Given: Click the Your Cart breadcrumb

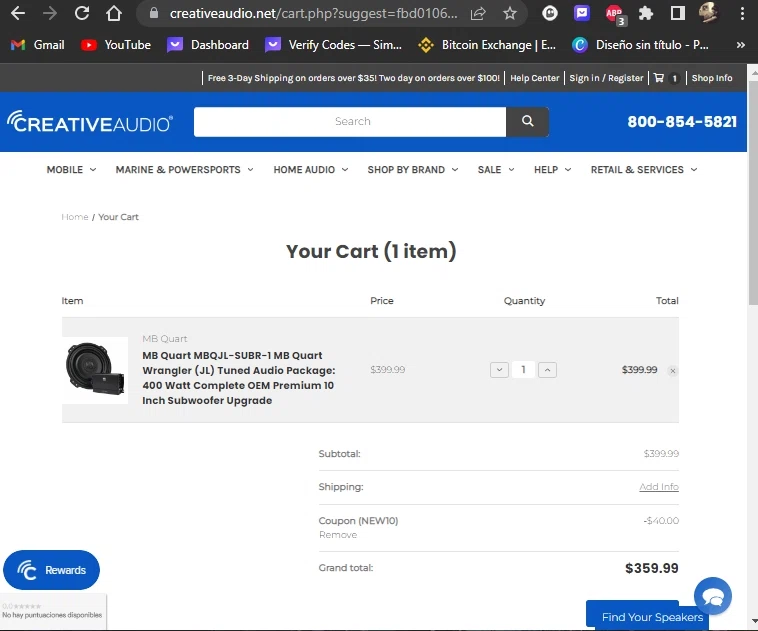Looking at the screenshot, I should tap(118, 217).
